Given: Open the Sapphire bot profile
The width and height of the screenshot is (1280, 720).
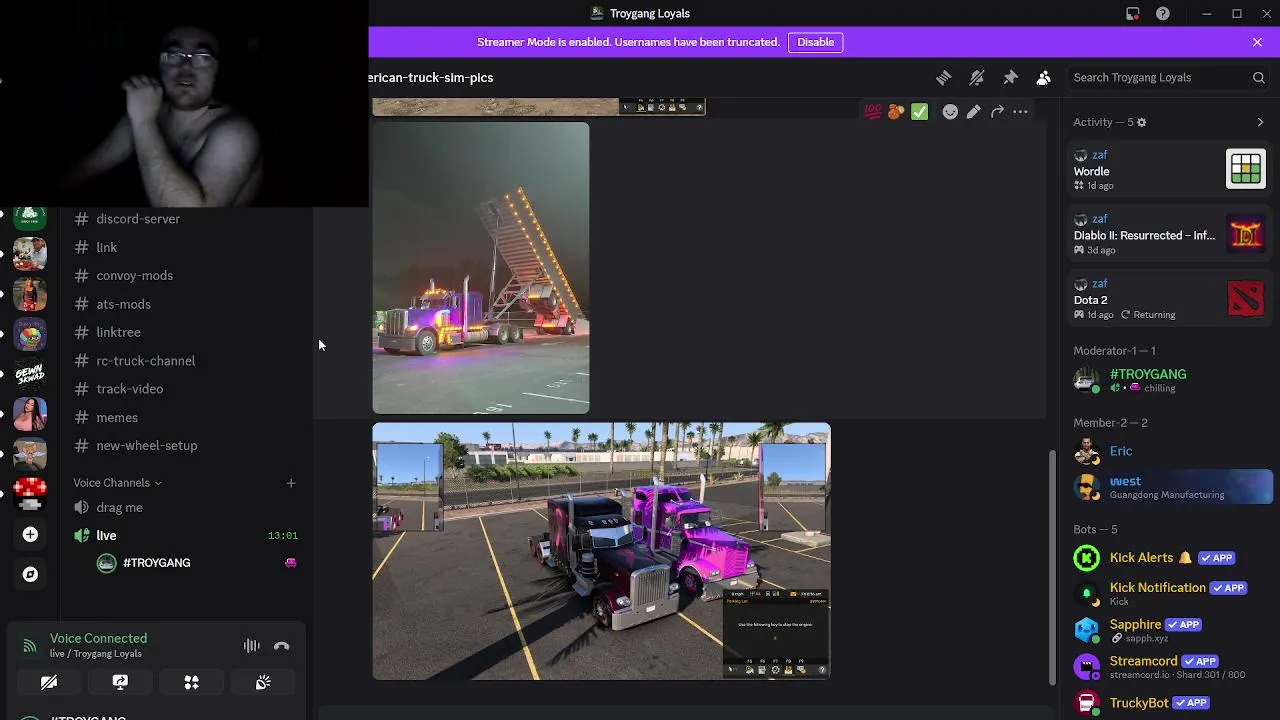Looking at the screenshot, I should (x=1170, y=629).
